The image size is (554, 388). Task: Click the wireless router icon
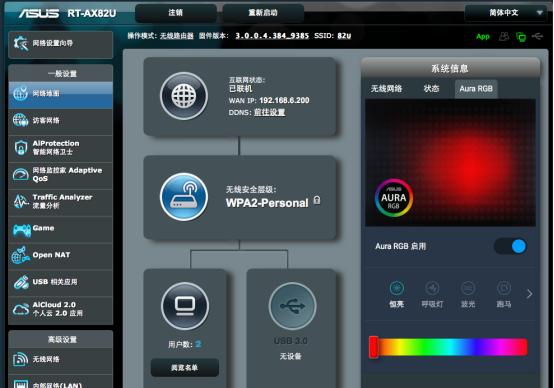184,197
